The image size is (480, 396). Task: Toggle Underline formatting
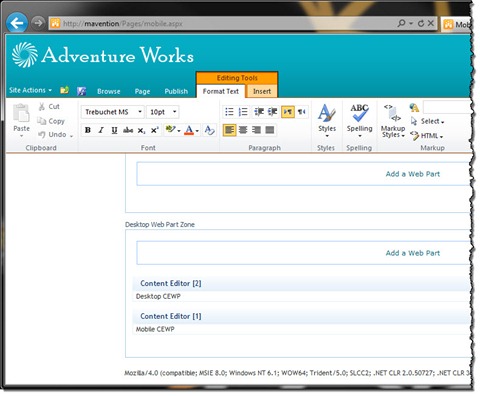114,130
